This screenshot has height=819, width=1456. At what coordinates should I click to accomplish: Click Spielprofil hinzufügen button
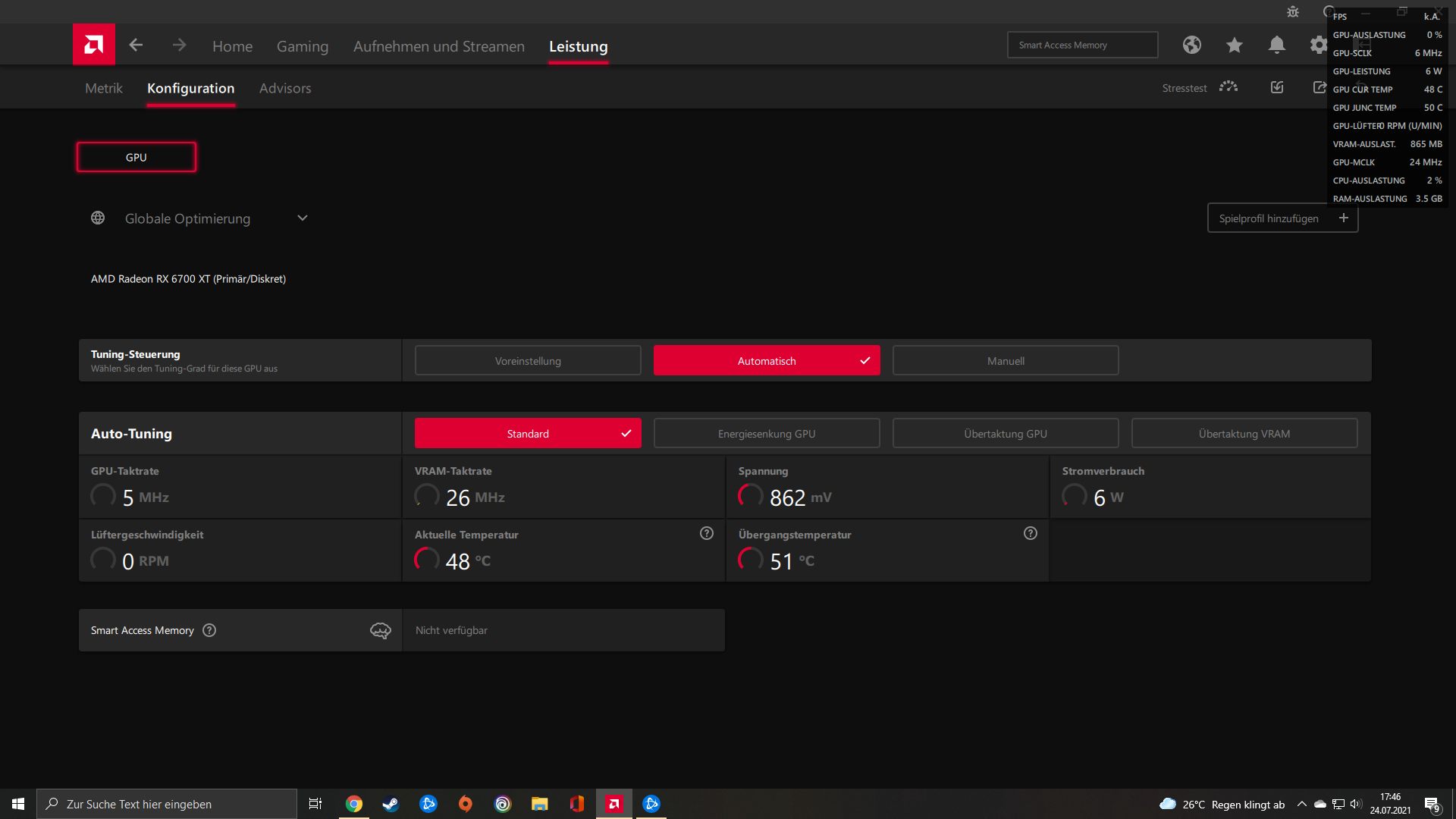[x=1282, y=218]
